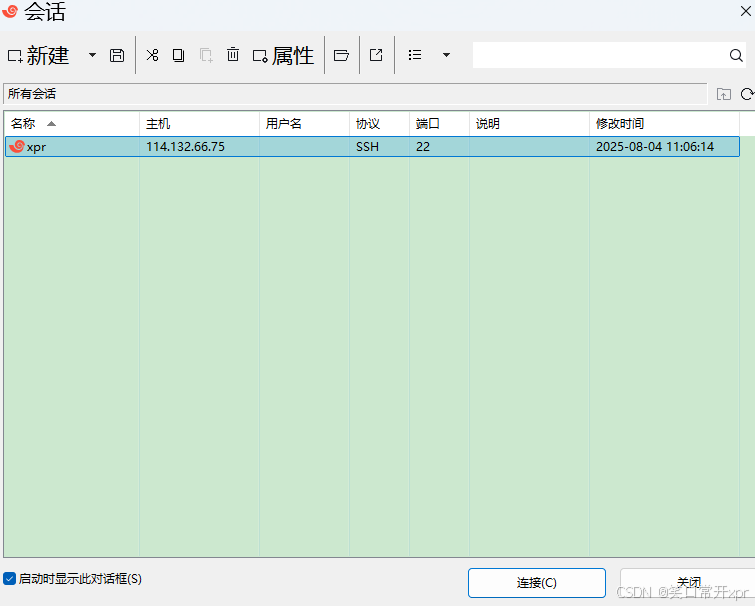Image resolution: width=755 pixels, height=606 pixels.
Task: Click the cut scissors icon
Action: [x=152, y=56]
